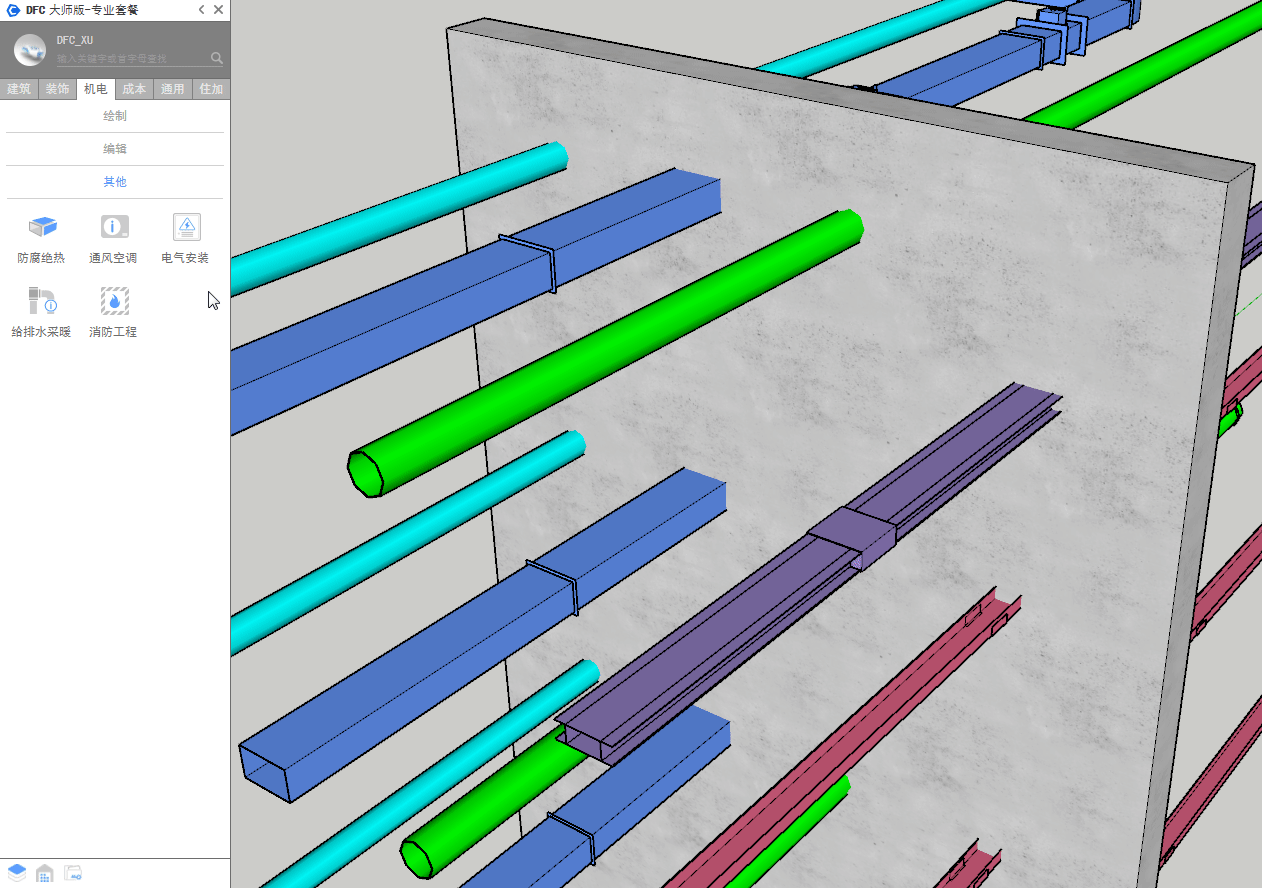Click the search magnifier icon
This screenshot has width=1262, height=888.
pyautogui.click(x=217, y=58)
